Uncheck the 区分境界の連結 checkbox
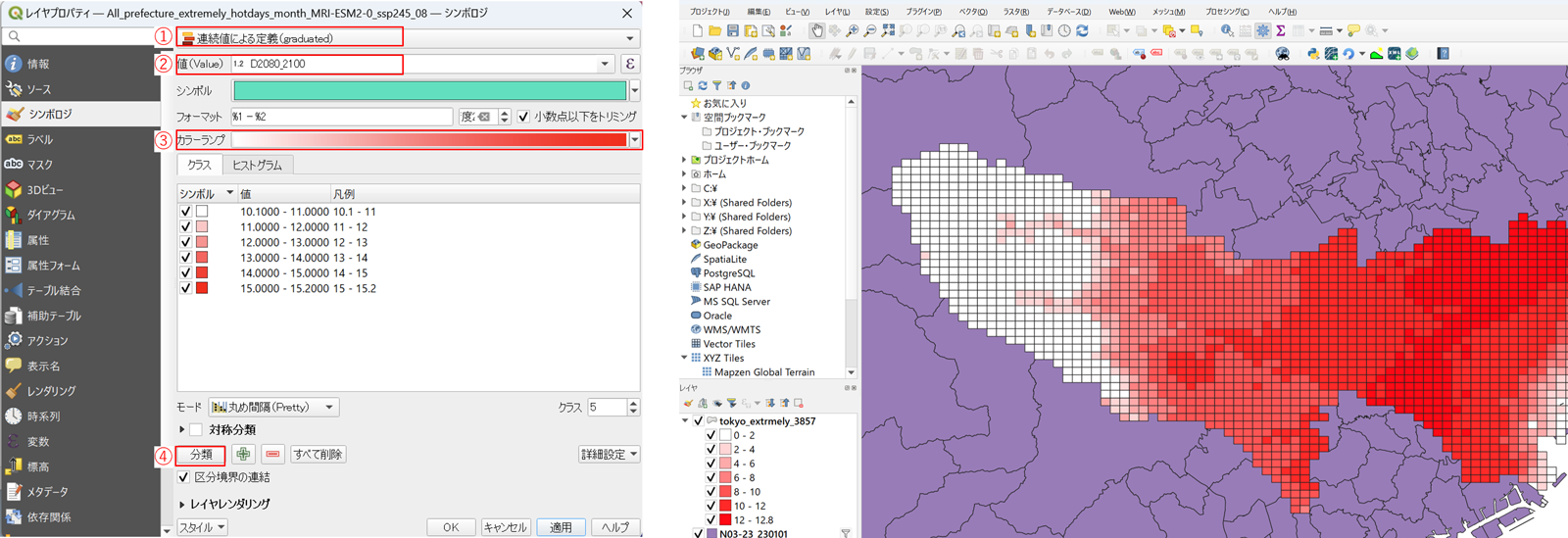This screenshot has height=538, width=1568. 183,477
